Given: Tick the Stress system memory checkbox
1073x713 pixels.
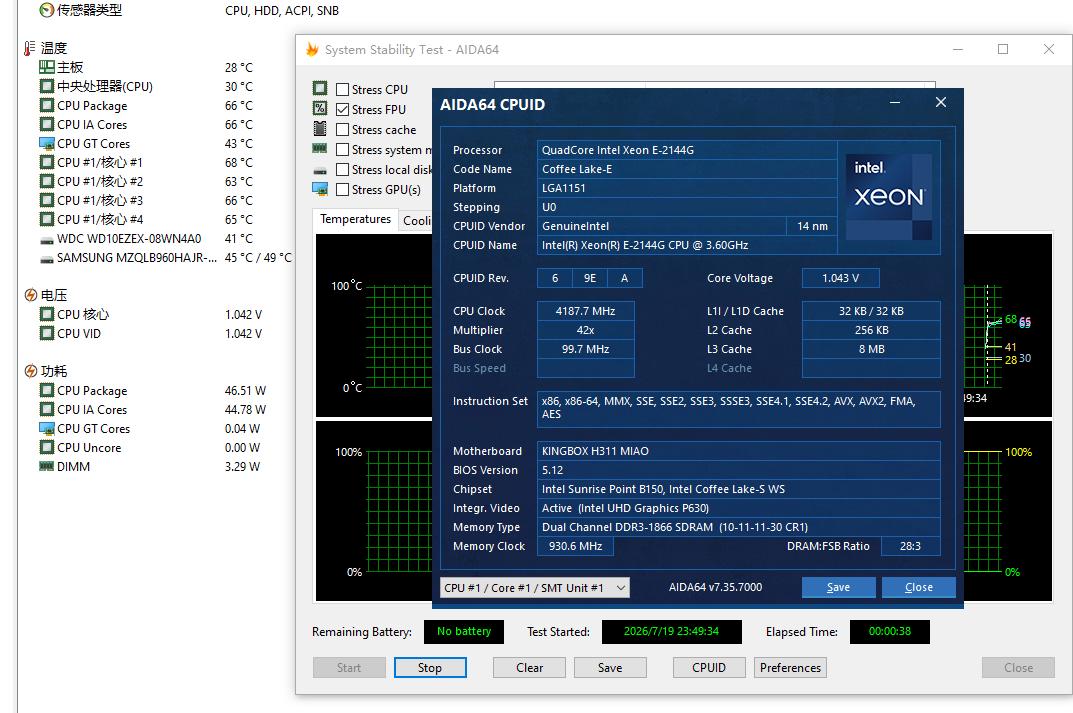Looking at the screenshot, I should tap(343, 149).
